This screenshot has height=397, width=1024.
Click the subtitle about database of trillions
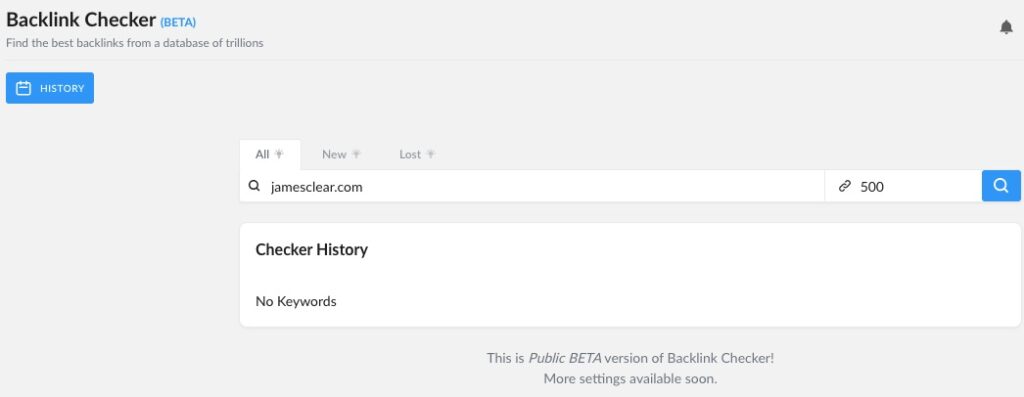[135, 43]
